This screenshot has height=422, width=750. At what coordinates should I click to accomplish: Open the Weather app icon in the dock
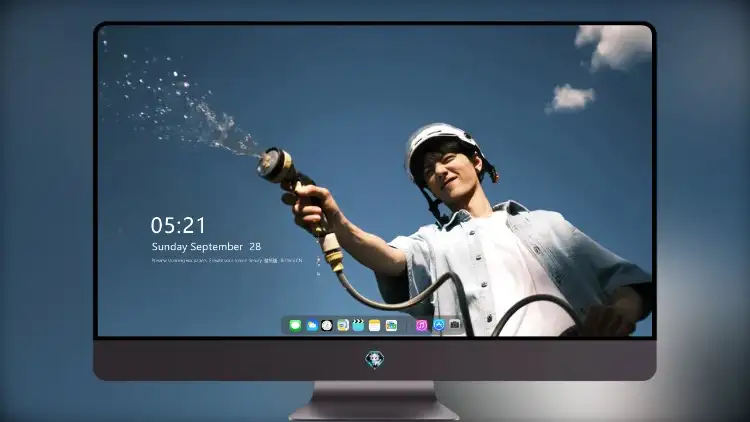(x=311, y=325)
